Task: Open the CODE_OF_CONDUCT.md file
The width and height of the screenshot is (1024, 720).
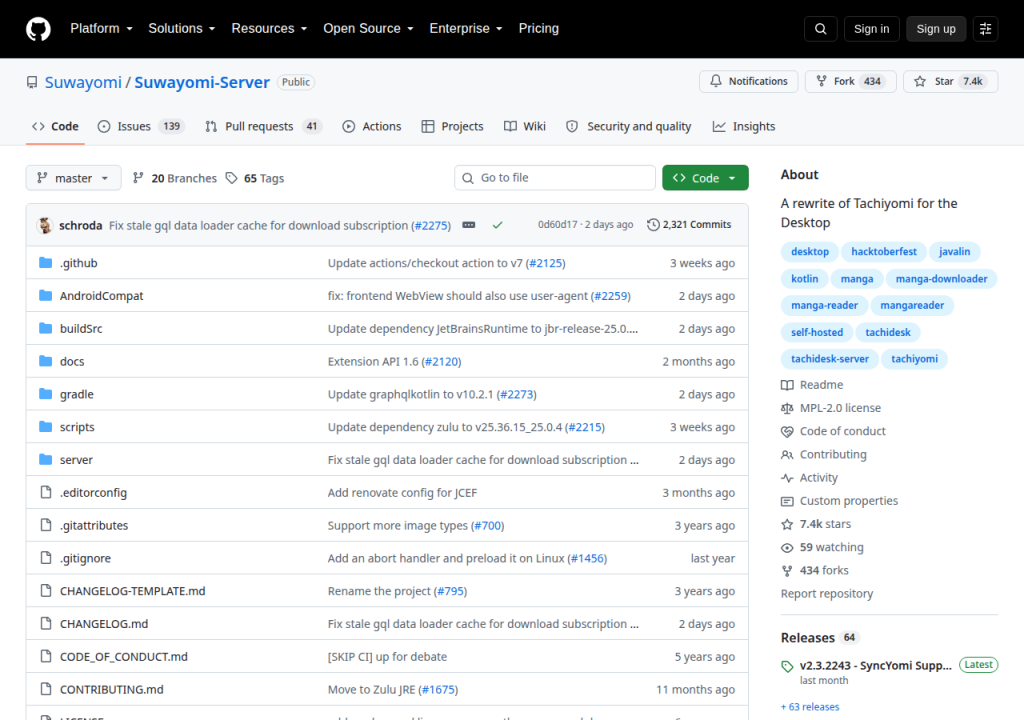Action: 123,656
